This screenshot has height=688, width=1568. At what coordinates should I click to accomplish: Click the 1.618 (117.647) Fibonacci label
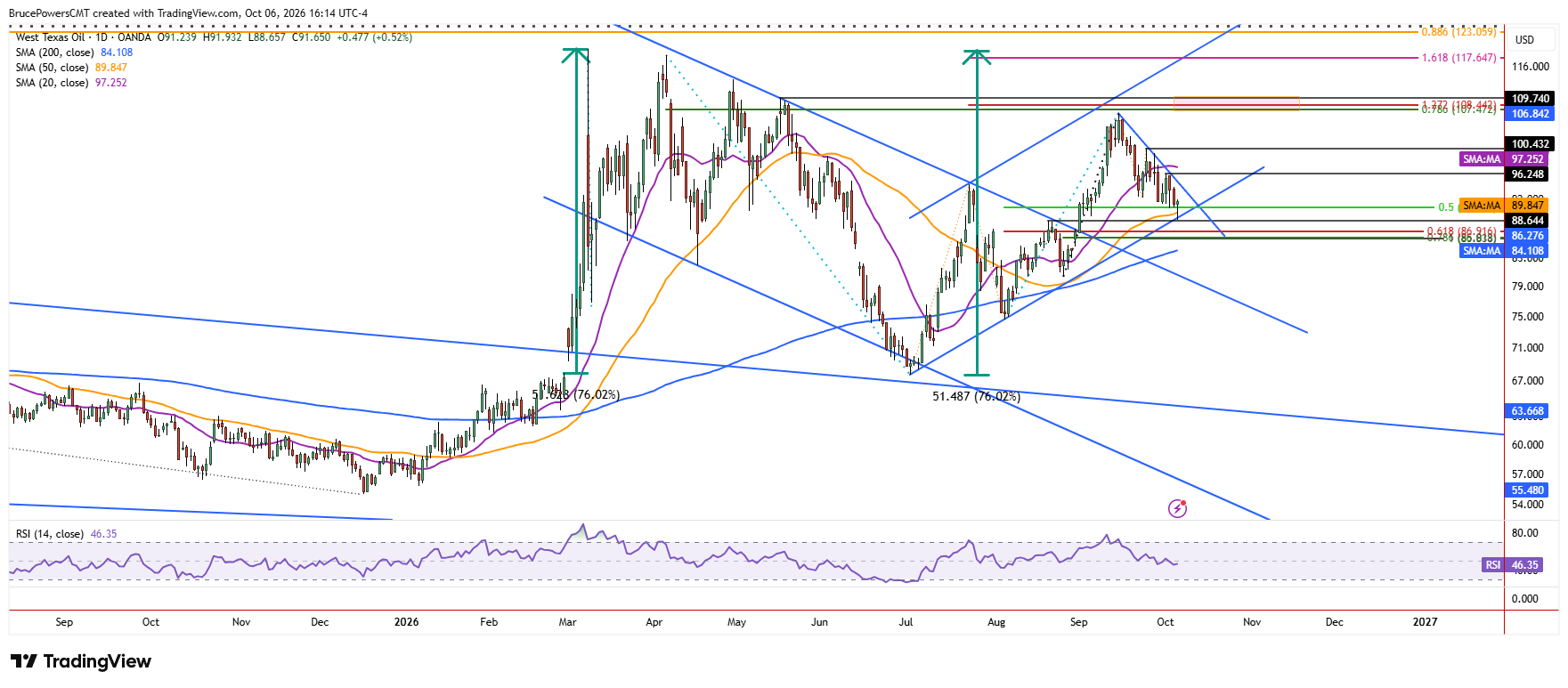[x=1458, y=58]
